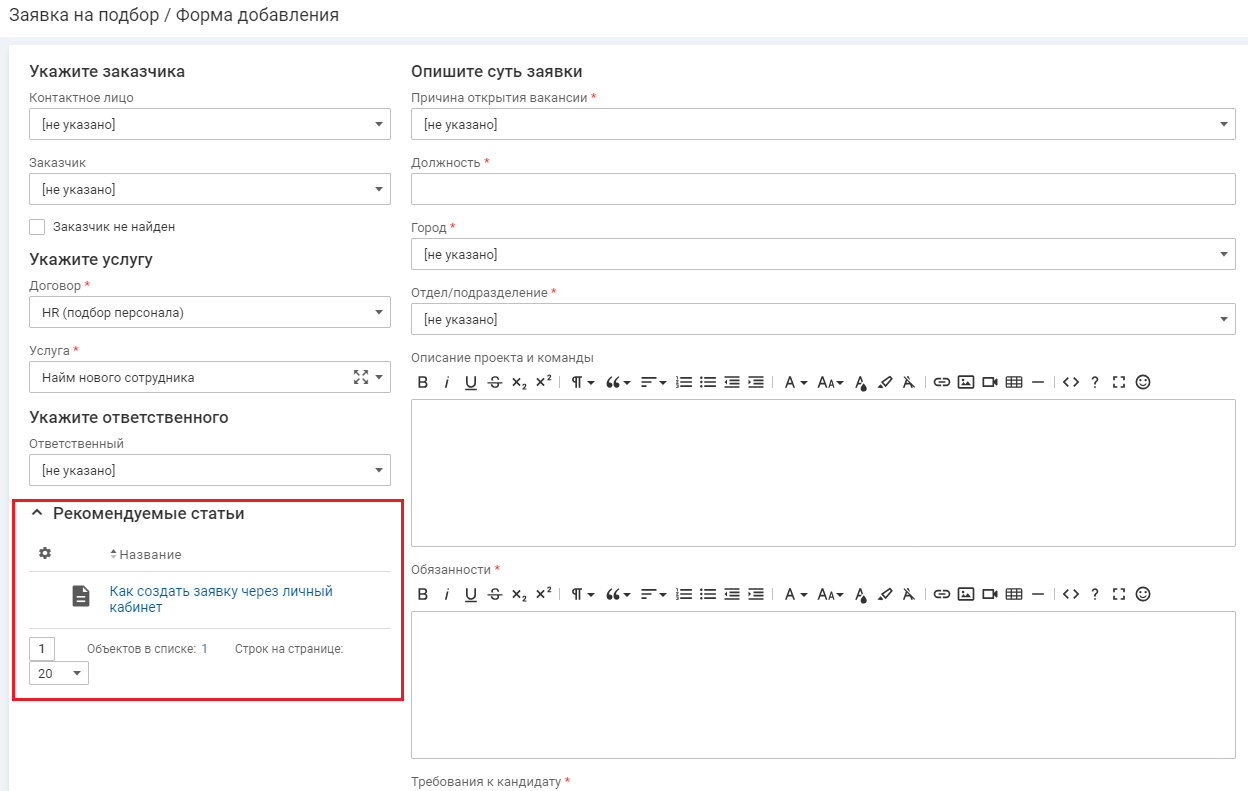Screen dimensions: 1248x791
Task: Open paragraph format menu in description toolbar
Action: tap(582, 382)
